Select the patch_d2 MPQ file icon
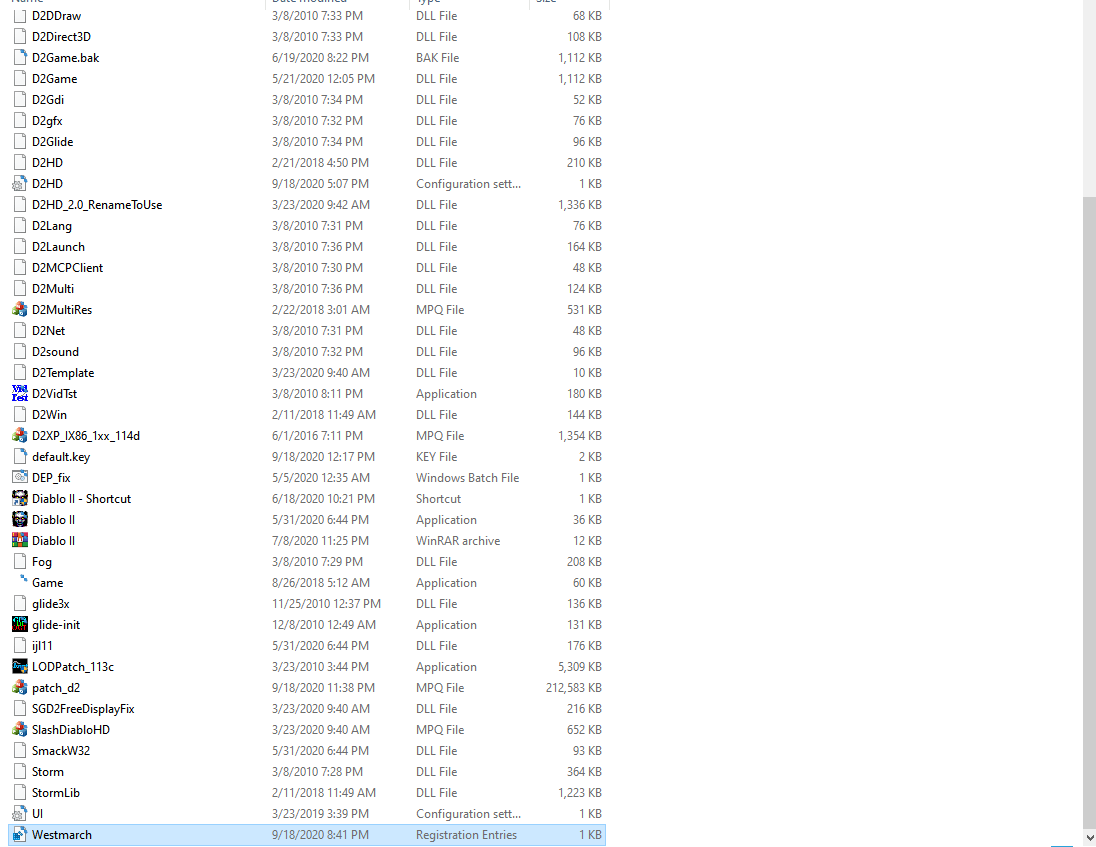1096x847 pixels. (20, 687)
